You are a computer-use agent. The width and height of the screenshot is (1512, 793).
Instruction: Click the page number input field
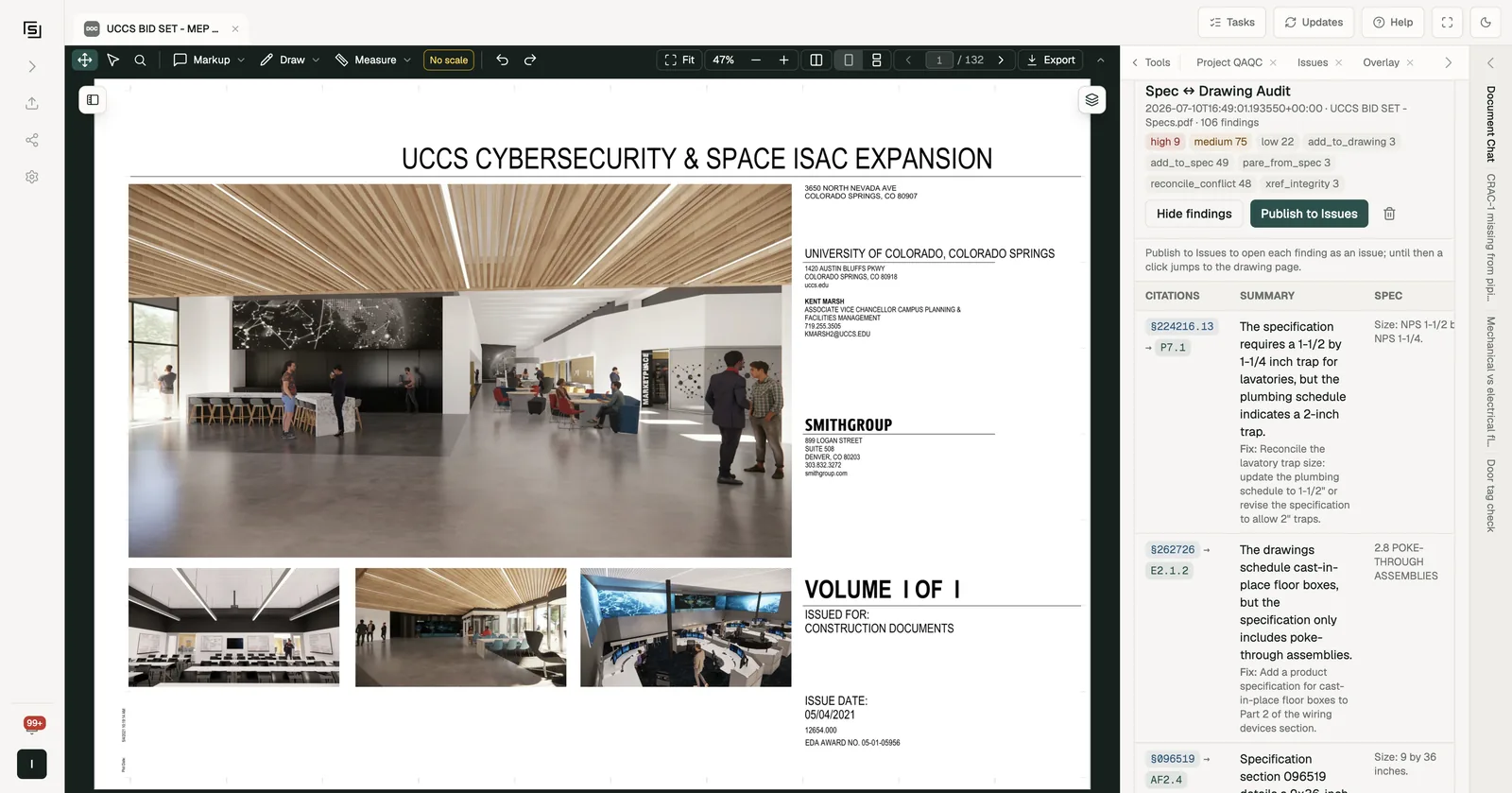tap(939, 60)
